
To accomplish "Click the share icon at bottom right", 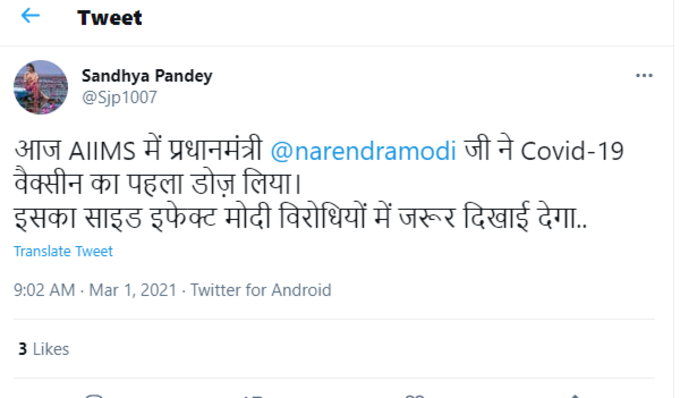I will tap(575, 395).
